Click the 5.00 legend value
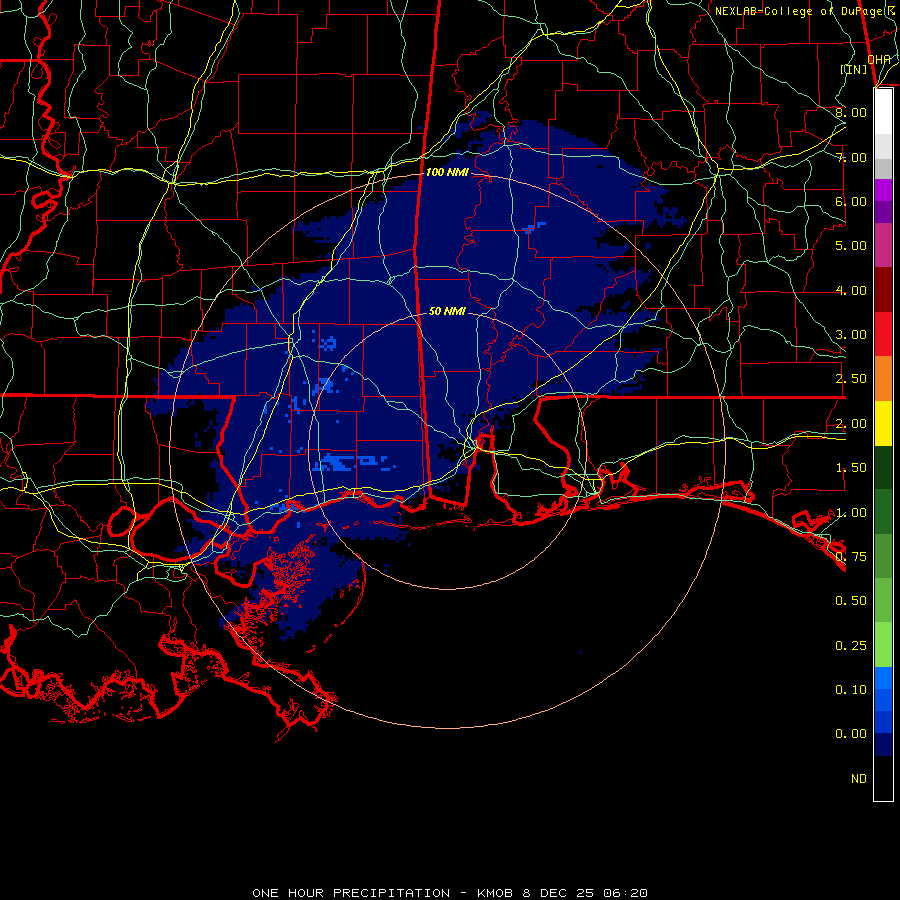The width and height of the screenshot is (900, 900). pos(851,246)
